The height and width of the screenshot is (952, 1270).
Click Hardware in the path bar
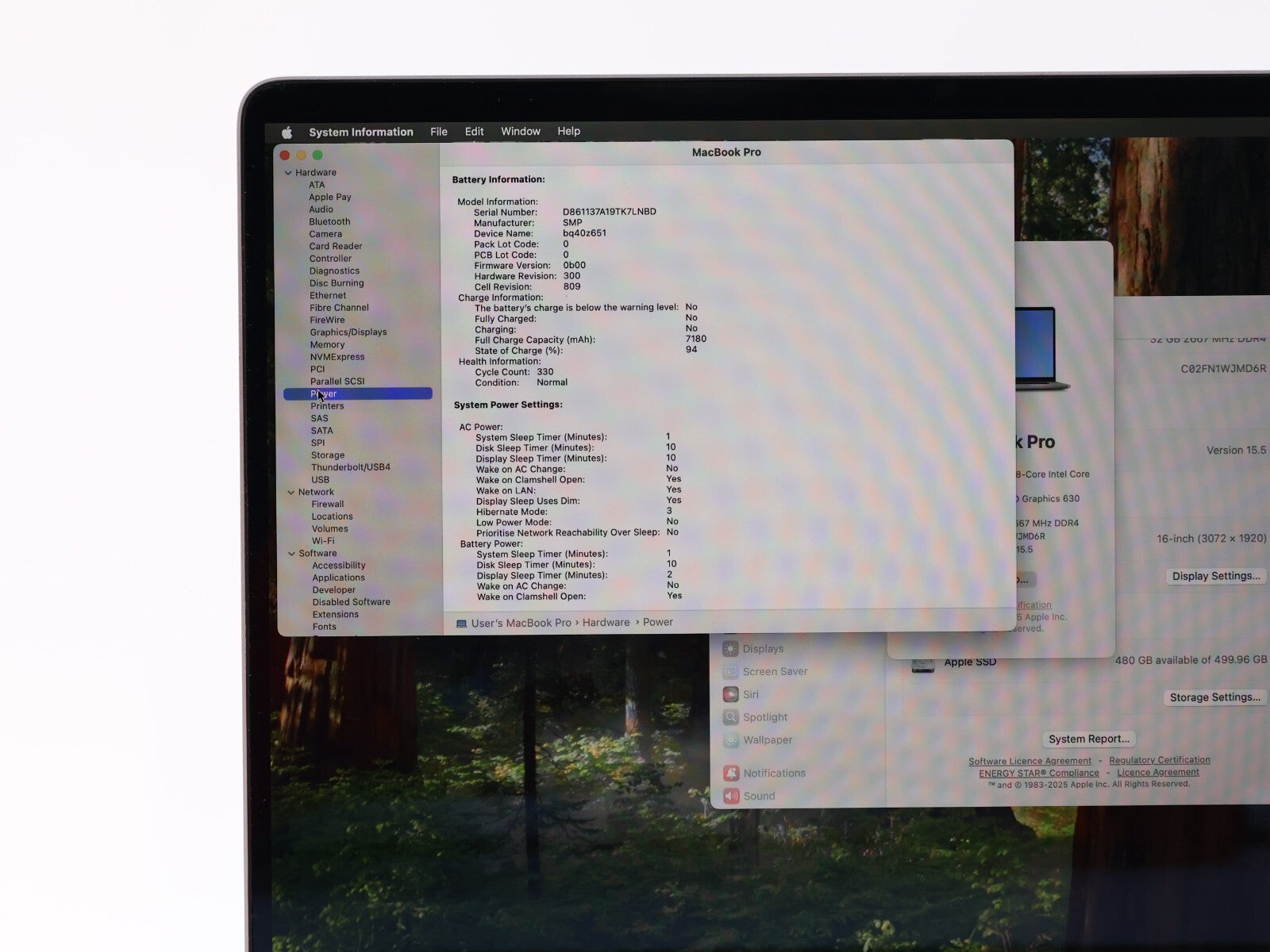pos(606,623)
